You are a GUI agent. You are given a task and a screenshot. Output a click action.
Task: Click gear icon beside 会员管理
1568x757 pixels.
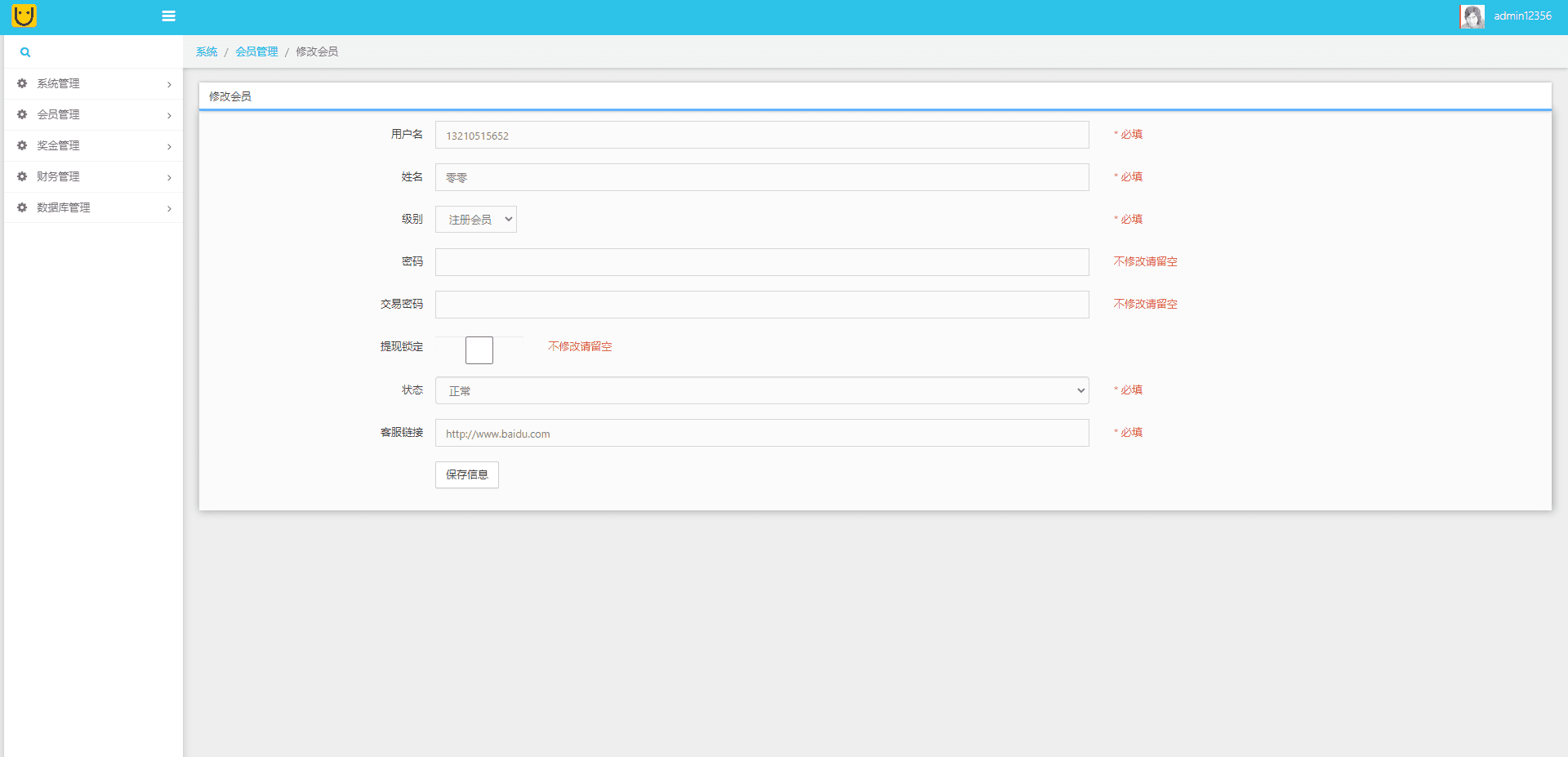[x=22, y=114]
